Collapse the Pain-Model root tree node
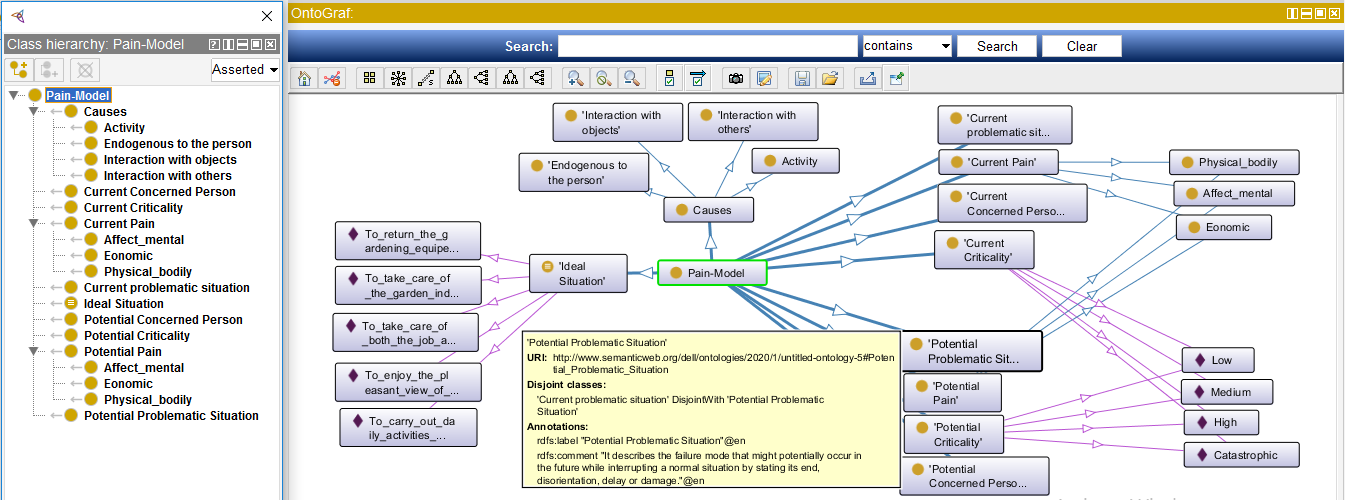The height and width of the screenshot is (500, 1345). [13, 96]
